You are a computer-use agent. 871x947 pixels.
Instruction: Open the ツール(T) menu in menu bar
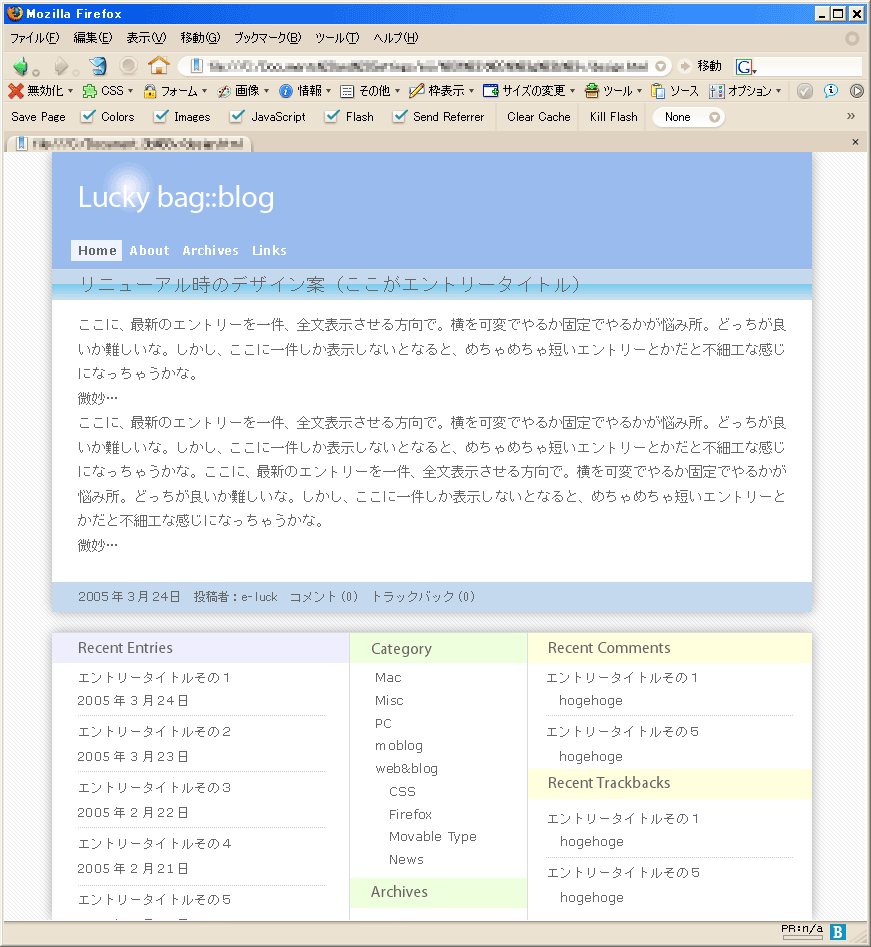pos(337,38)
